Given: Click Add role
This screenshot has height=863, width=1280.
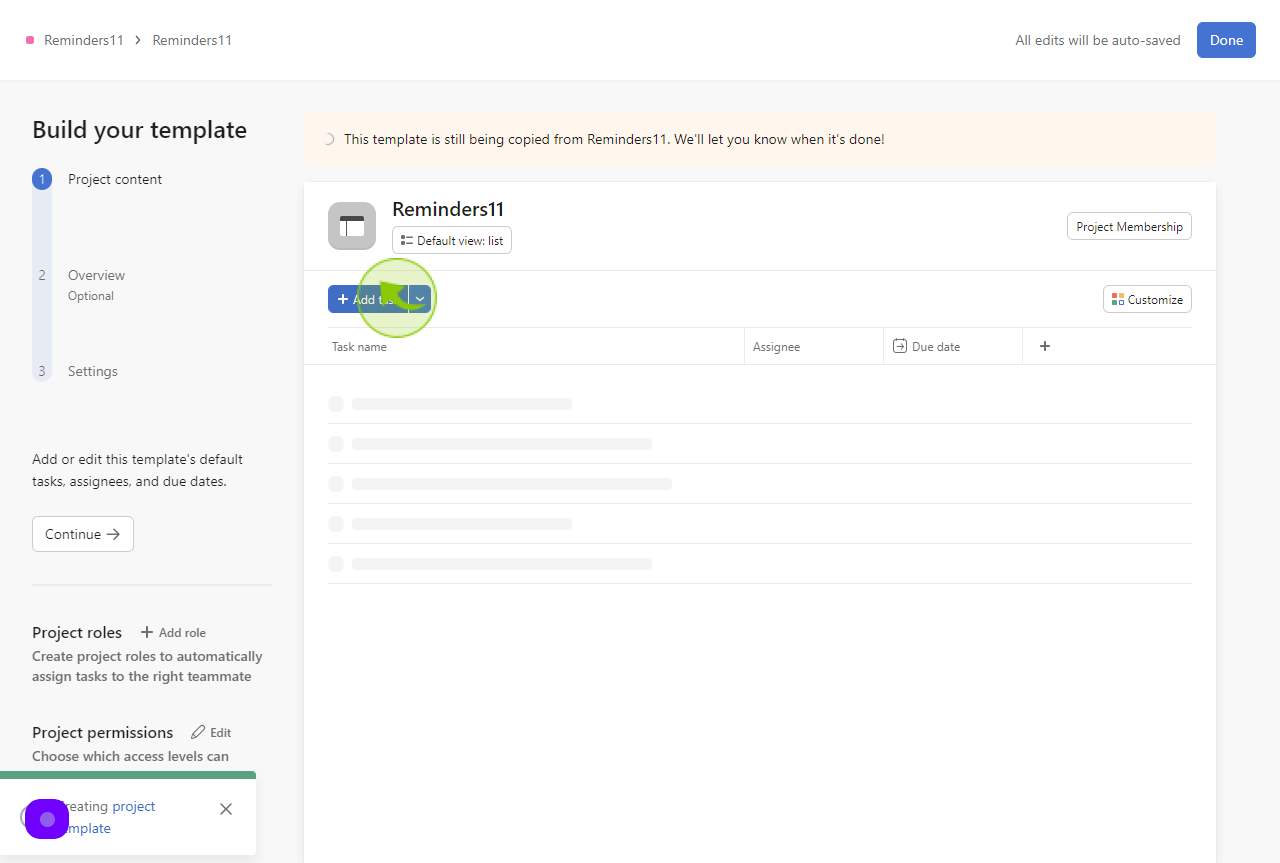Looking at the screenshot, I should [174, 632].
